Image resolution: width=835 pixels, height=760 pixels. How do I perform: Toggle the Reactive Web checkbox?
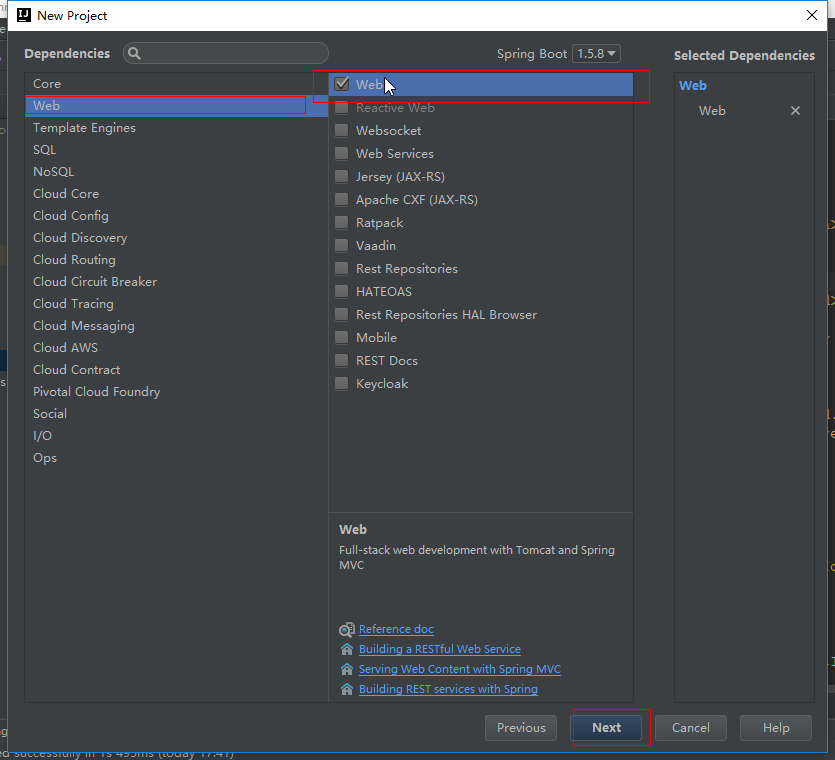click(341, 108)
